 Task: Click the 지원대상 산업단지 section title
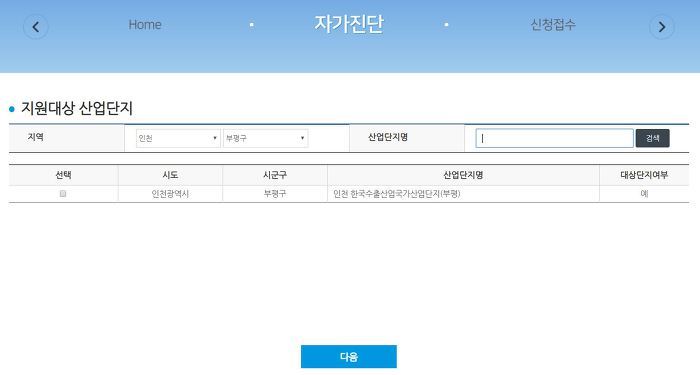pyautogui.click(x=77, y=108)
